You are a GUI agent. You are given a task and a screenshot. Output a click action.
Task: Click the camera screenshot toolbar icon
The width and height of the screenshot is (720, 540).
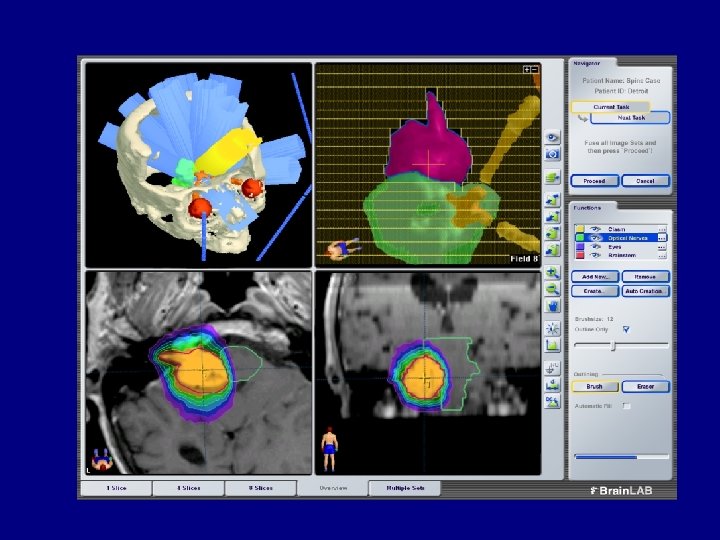pyautogui.click(x=552, y=154)
